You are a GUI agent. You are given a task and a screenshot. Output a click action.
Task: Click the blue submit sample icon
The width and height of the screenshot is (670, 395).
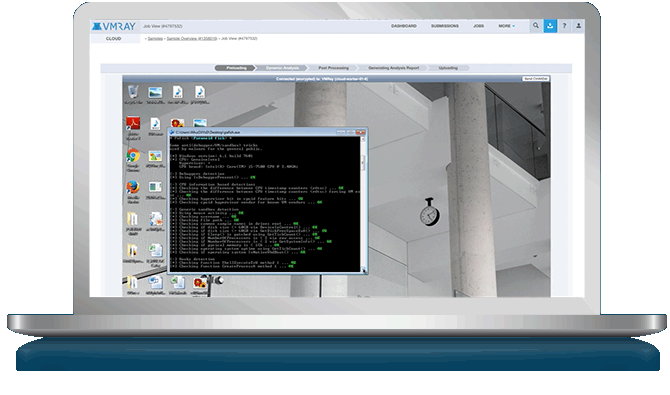(x=550, y=26)
